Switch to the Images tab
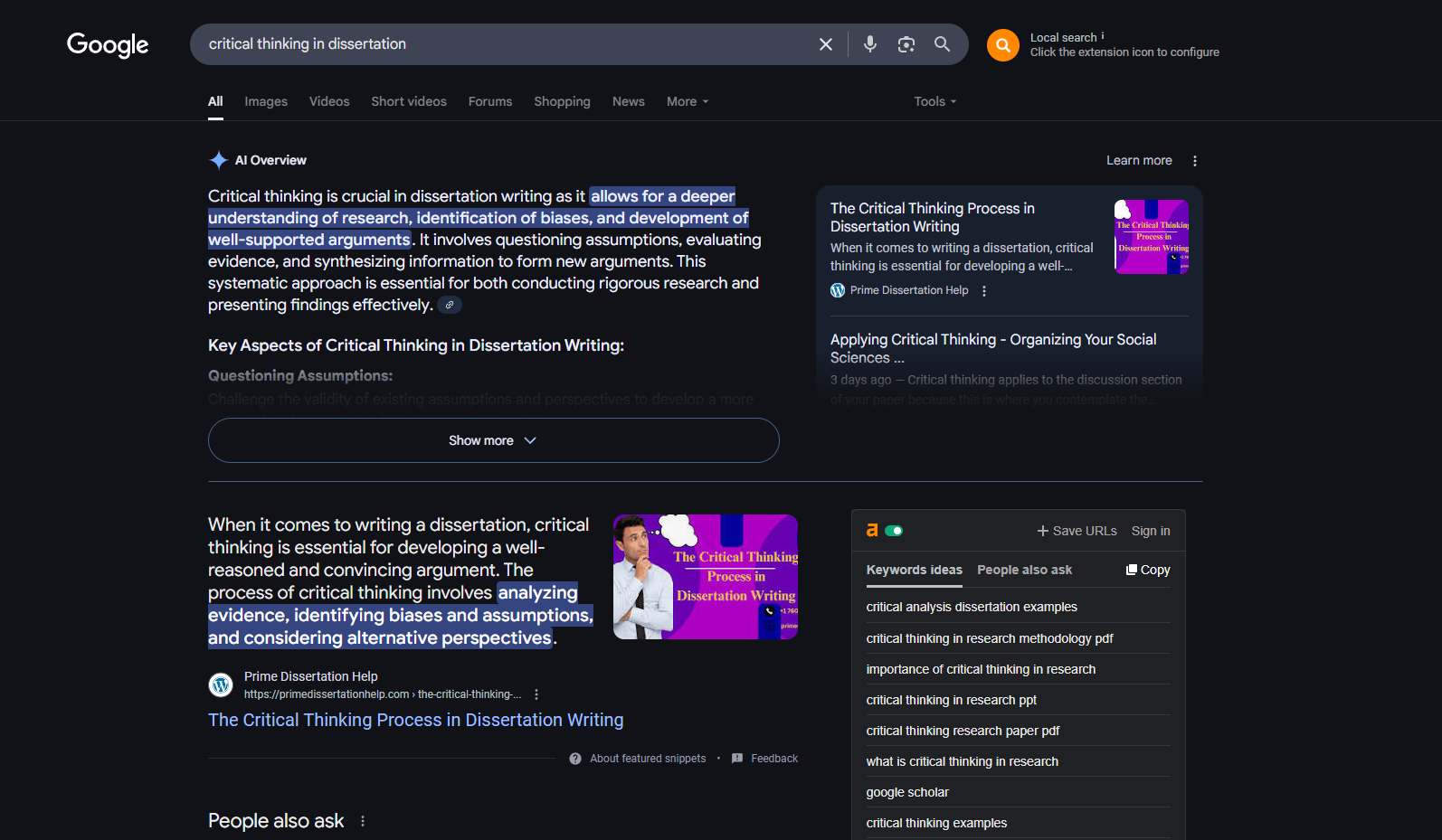The height and width of the screenshot is (840, 1442). coord(266,101)
